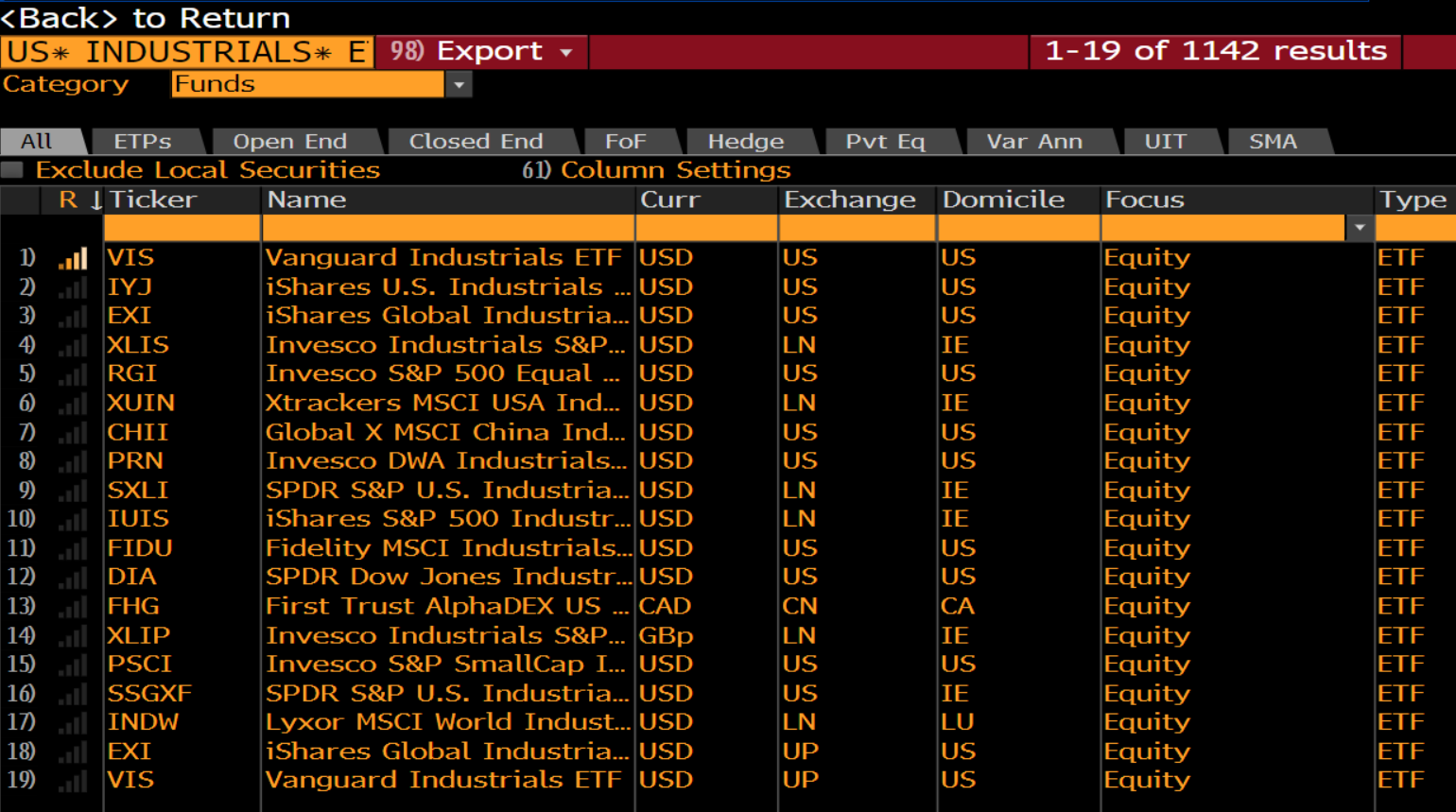Open the DIA ticker link
Image resolution: width=1456 pixels, height=812 pixels.
(x=131, y=578)
